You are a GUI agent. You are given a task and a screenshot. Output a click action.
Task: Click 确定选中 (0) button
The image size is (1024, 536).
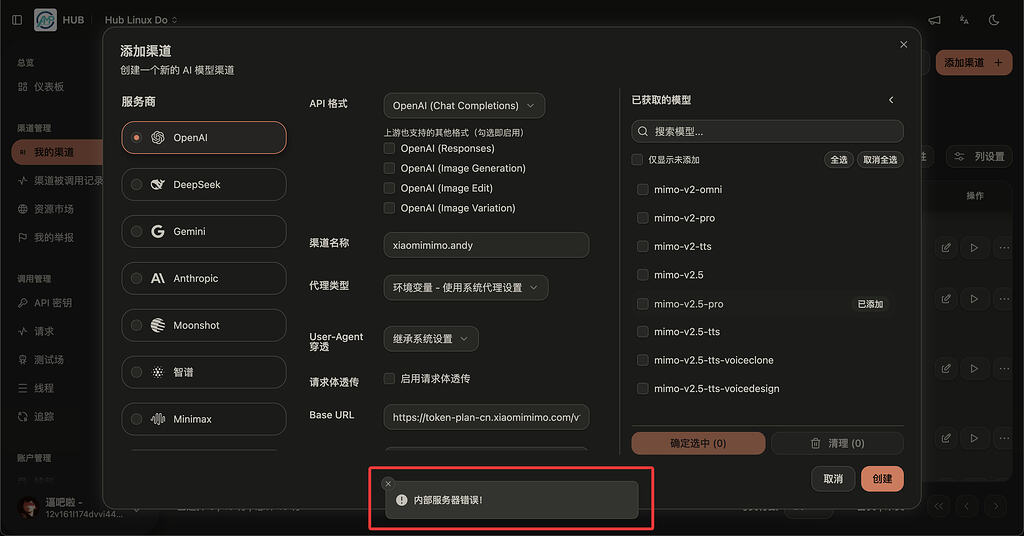click(698, 443)
